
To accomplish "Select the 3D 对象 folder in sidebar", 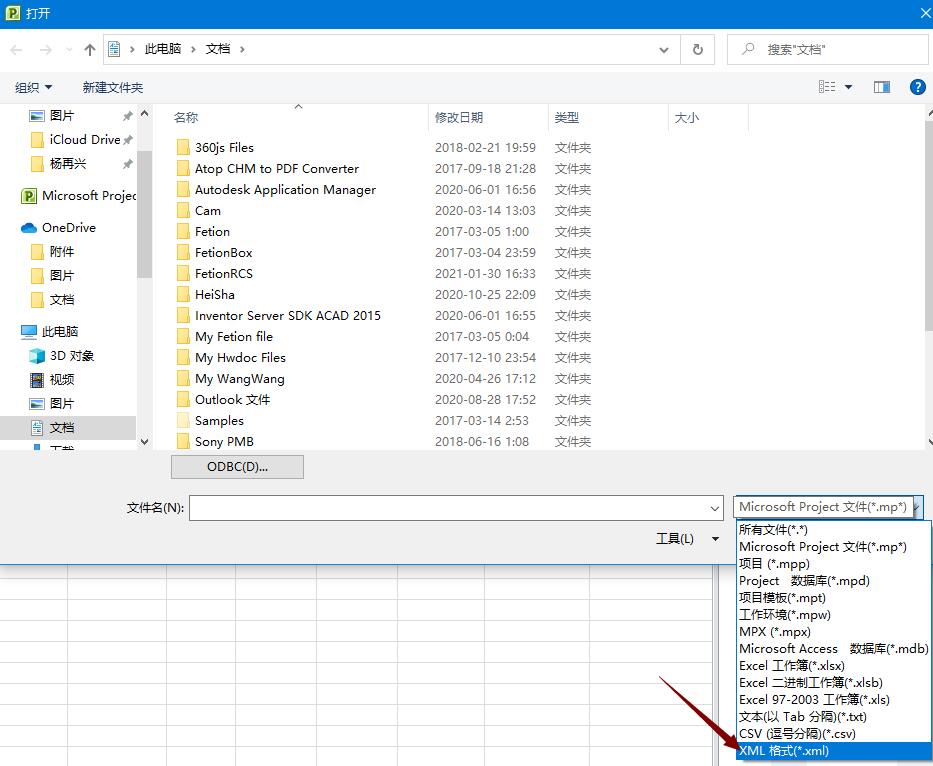I will pos(71,355).
